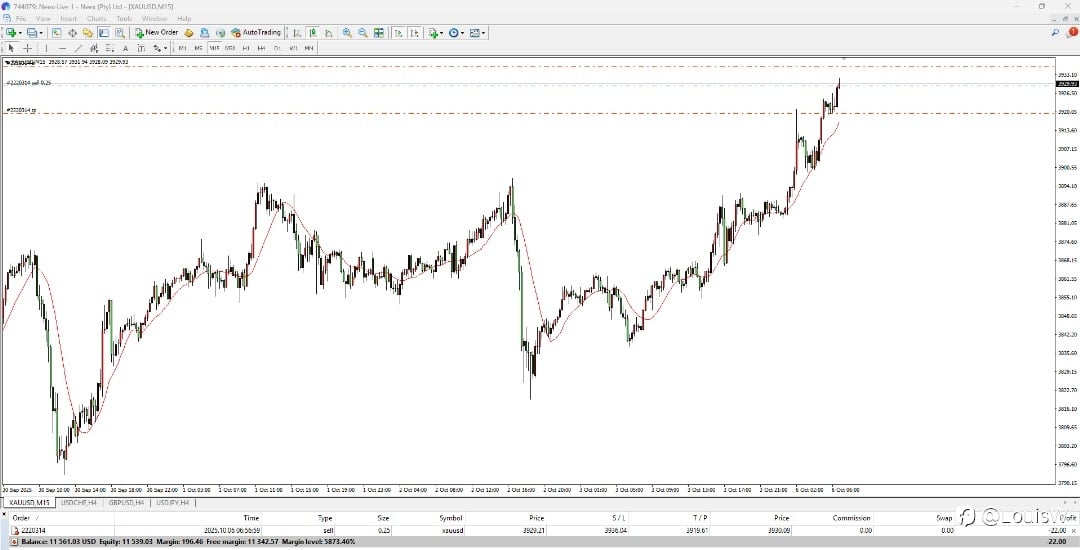Viewport: 1080px width, 550px height.
Task: Open the New Chart icon
Action: point(11,32)
